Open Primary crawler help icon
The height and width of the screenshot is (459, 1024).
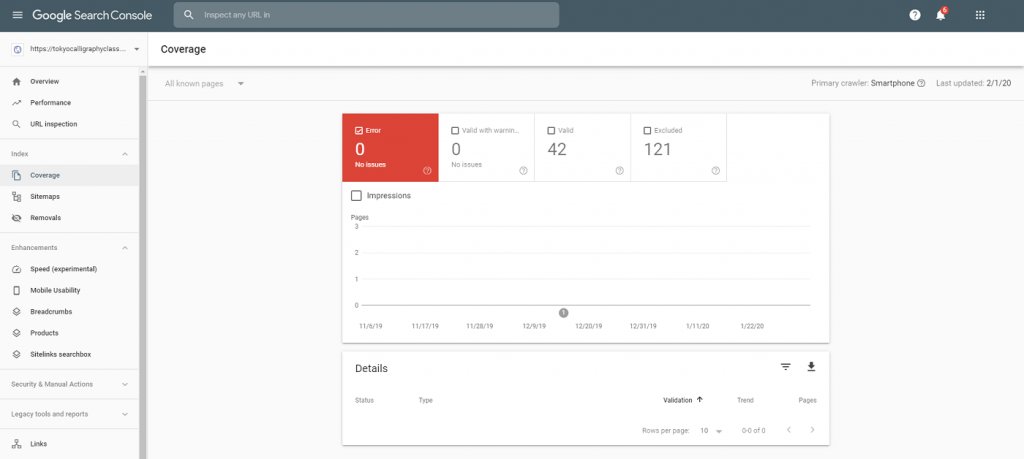pos(921,84)
